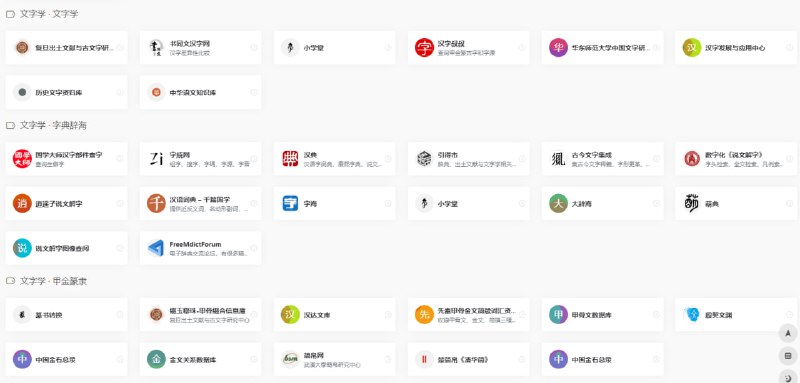Screen dimensions: 800x383
Task: Open the 简帛网 oval logo icon
Action: click(290, 359)
